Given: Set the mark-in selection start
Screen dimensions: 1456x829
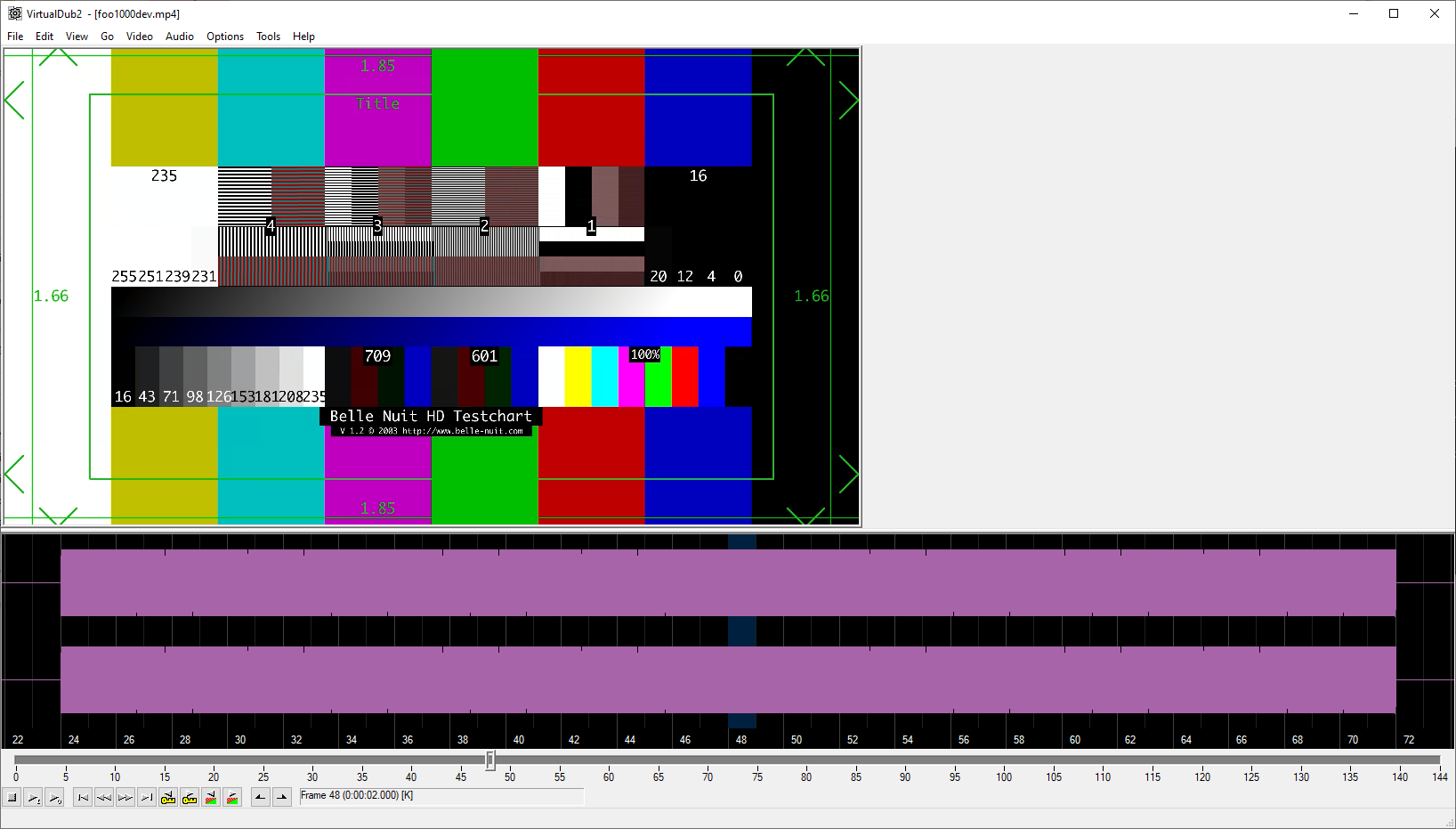Looking at the screenshot, I should tap(260, 798).
